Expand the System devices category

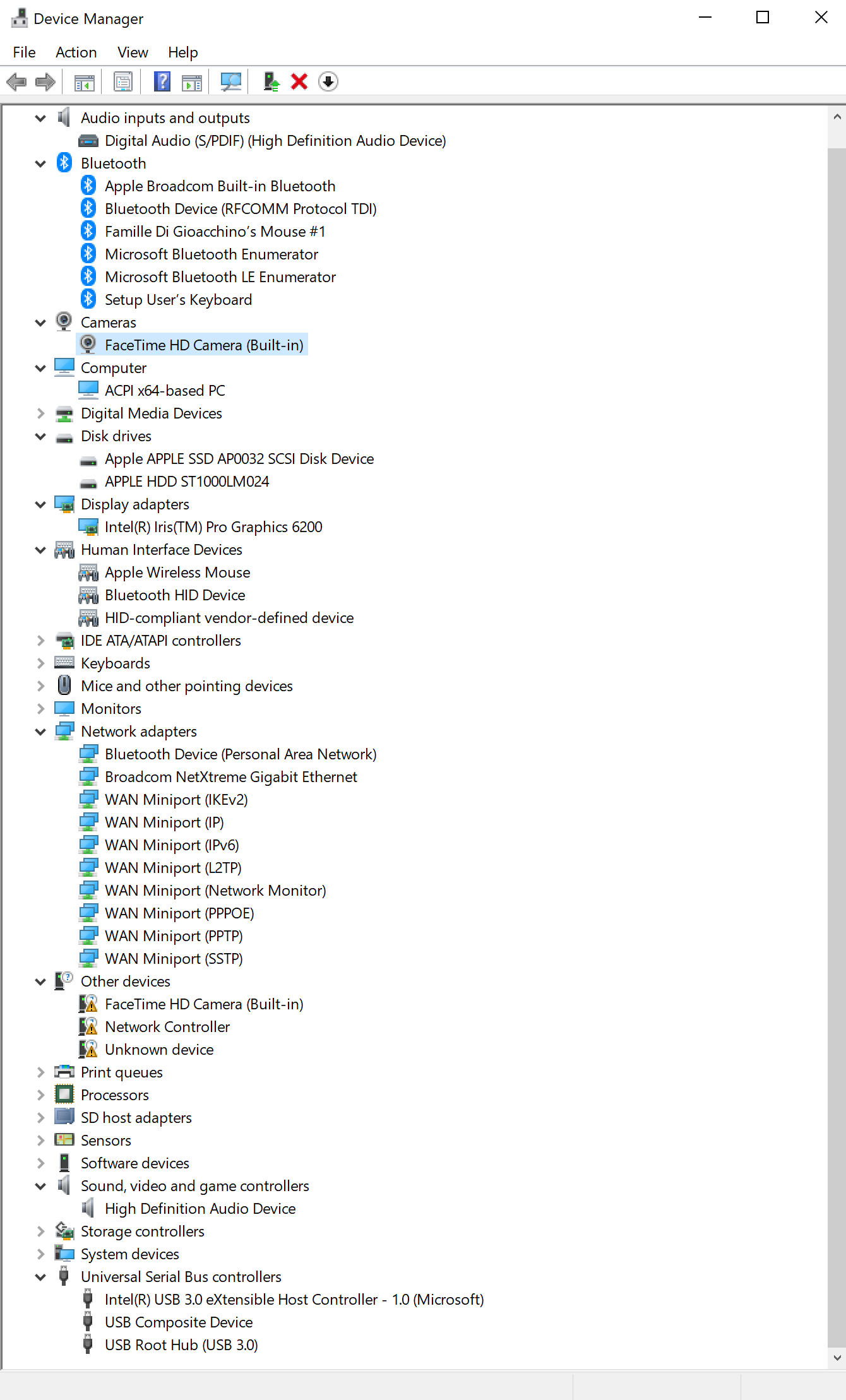(x=40, y=1254)
